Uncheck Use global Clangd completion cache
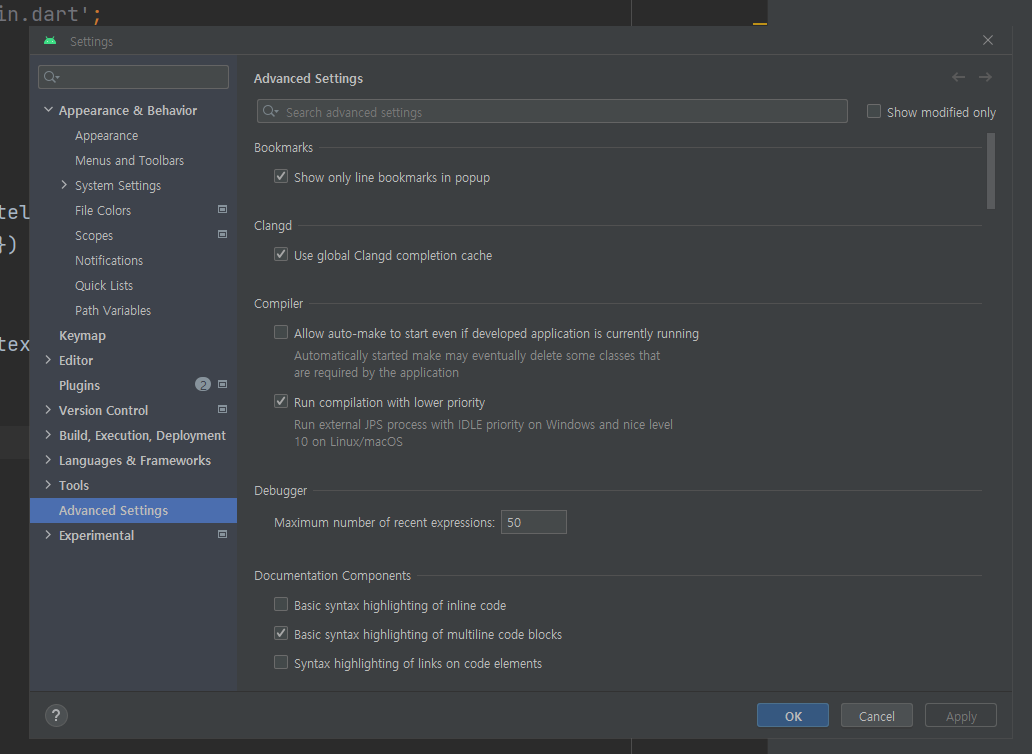This screenshot has height=754, width=1032. click(281, 254)
